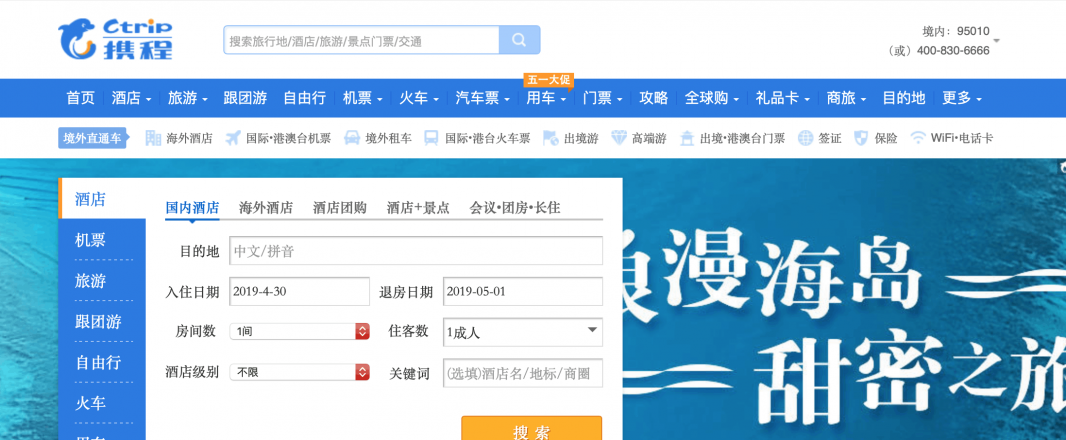Click the WiFi icon for WiFi·电话卡
This screenshot has width=1066, height=440.
pos(918,138)
